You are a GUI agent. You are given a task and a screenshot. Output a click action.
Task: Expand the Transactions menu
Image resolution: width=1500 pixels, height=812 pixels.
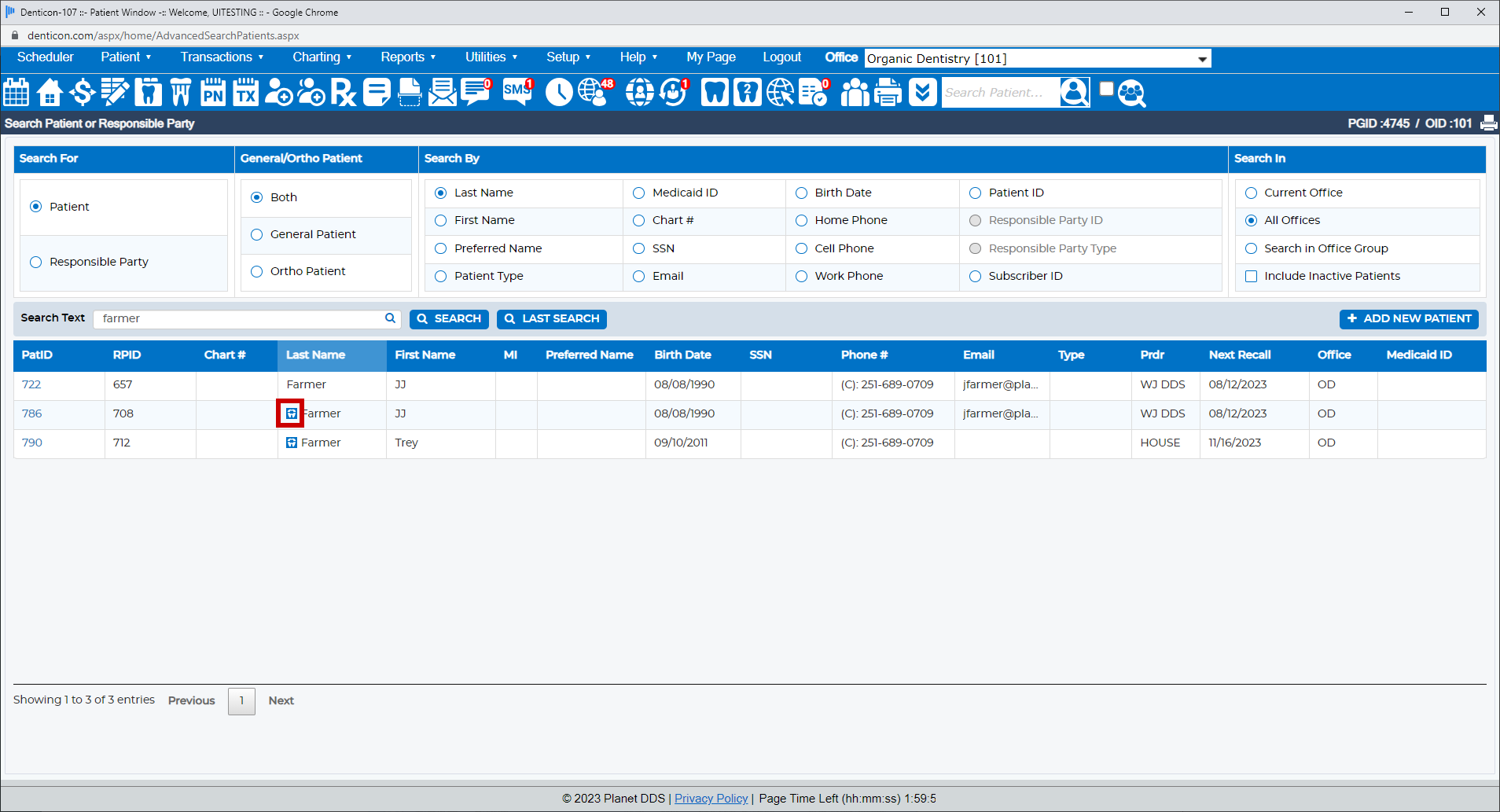222,57
